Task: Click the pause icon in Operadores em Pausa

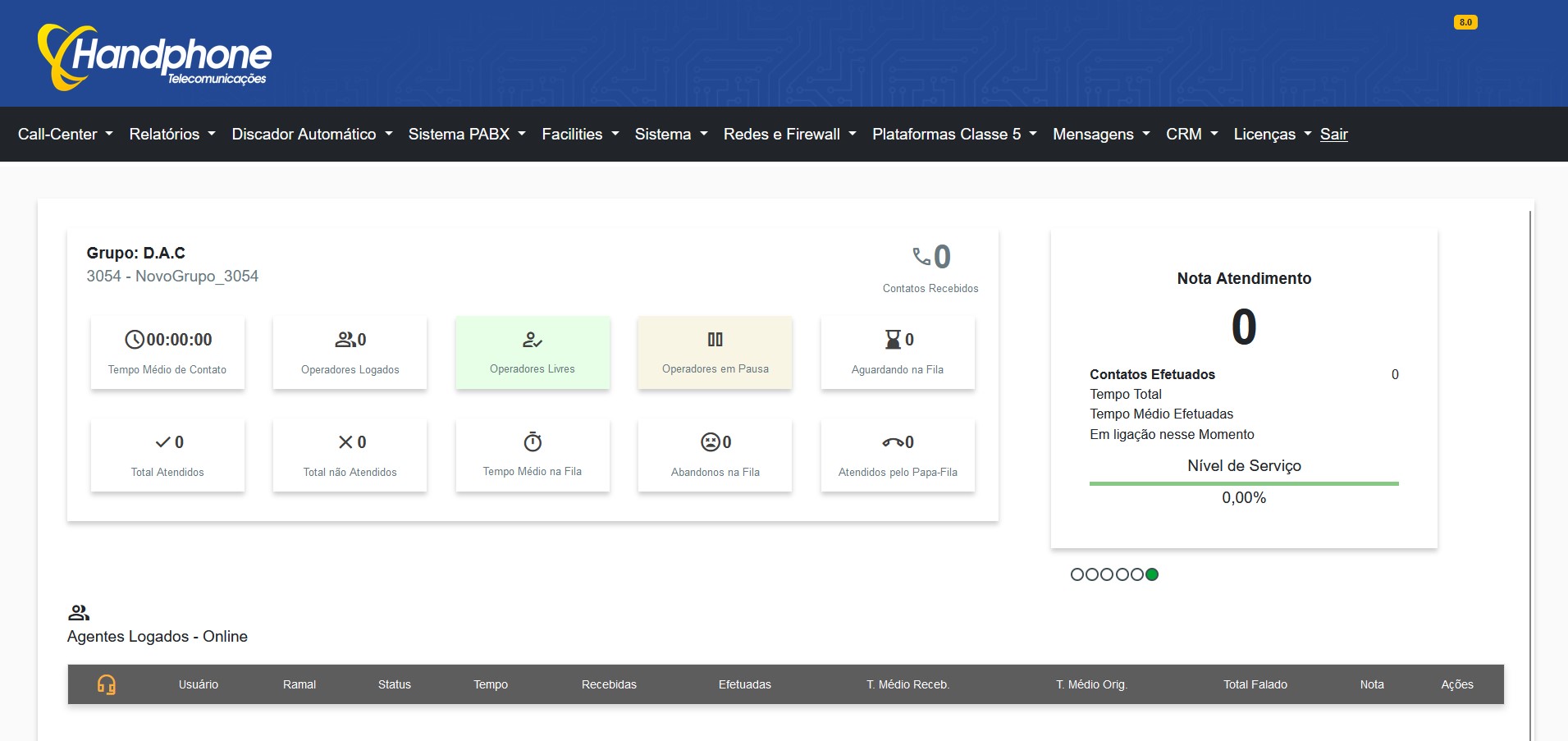Action: [715, 340]
